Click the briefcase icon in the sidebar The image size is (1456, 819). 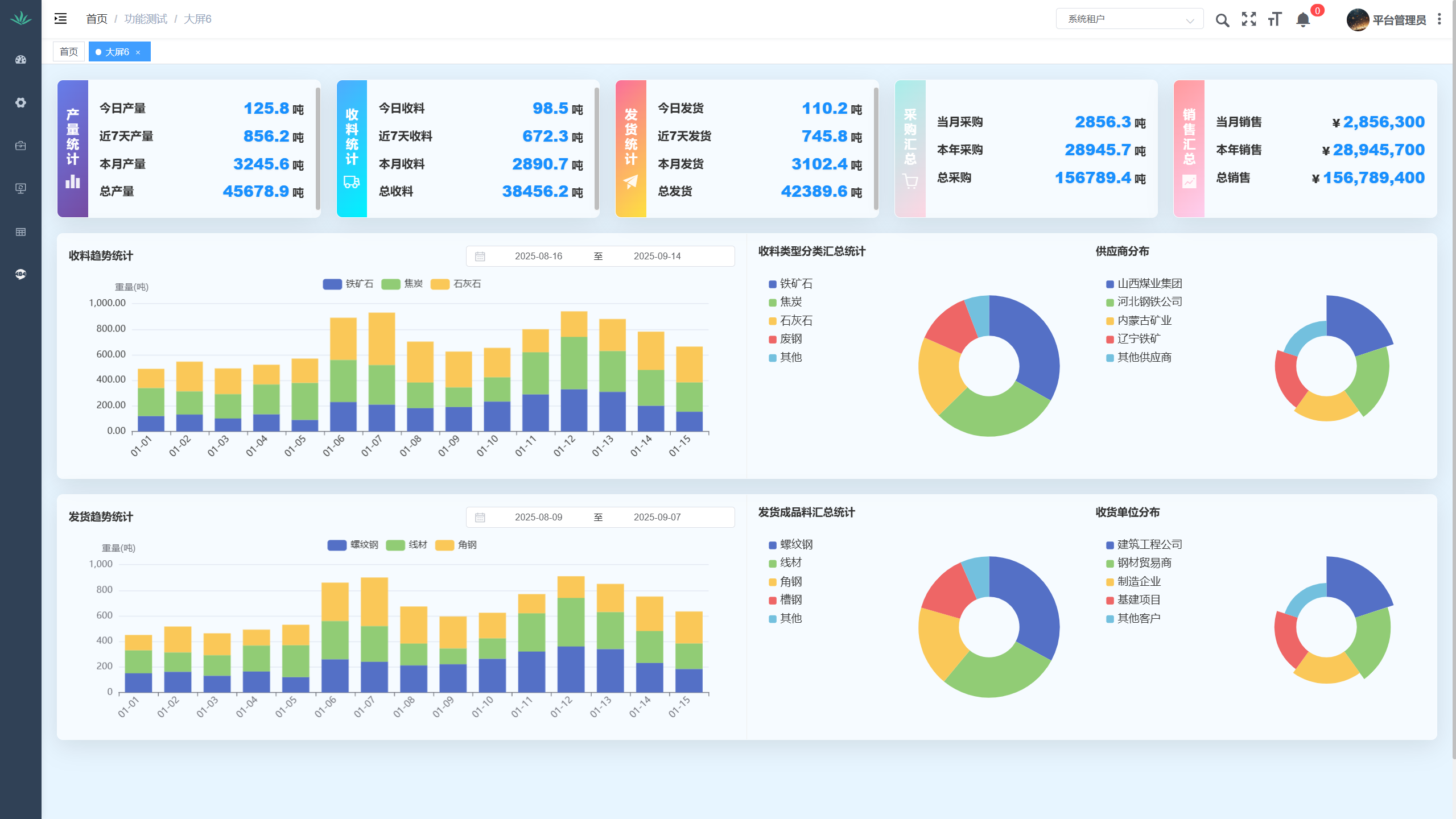click(x=20, y=146)
